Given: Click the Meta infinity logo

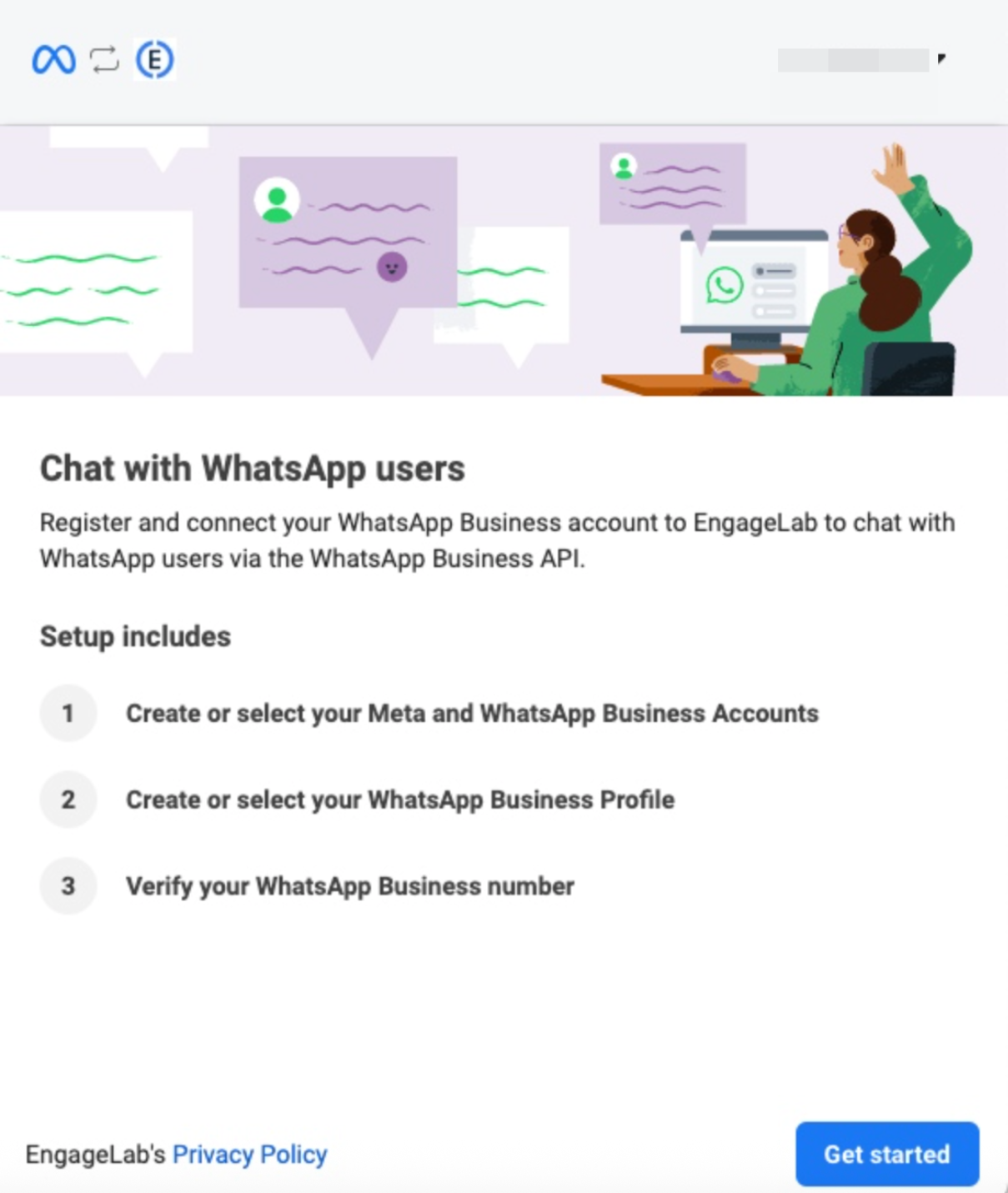Looking at the screenshot, I should pyautogui.click(x=54, y=60).
